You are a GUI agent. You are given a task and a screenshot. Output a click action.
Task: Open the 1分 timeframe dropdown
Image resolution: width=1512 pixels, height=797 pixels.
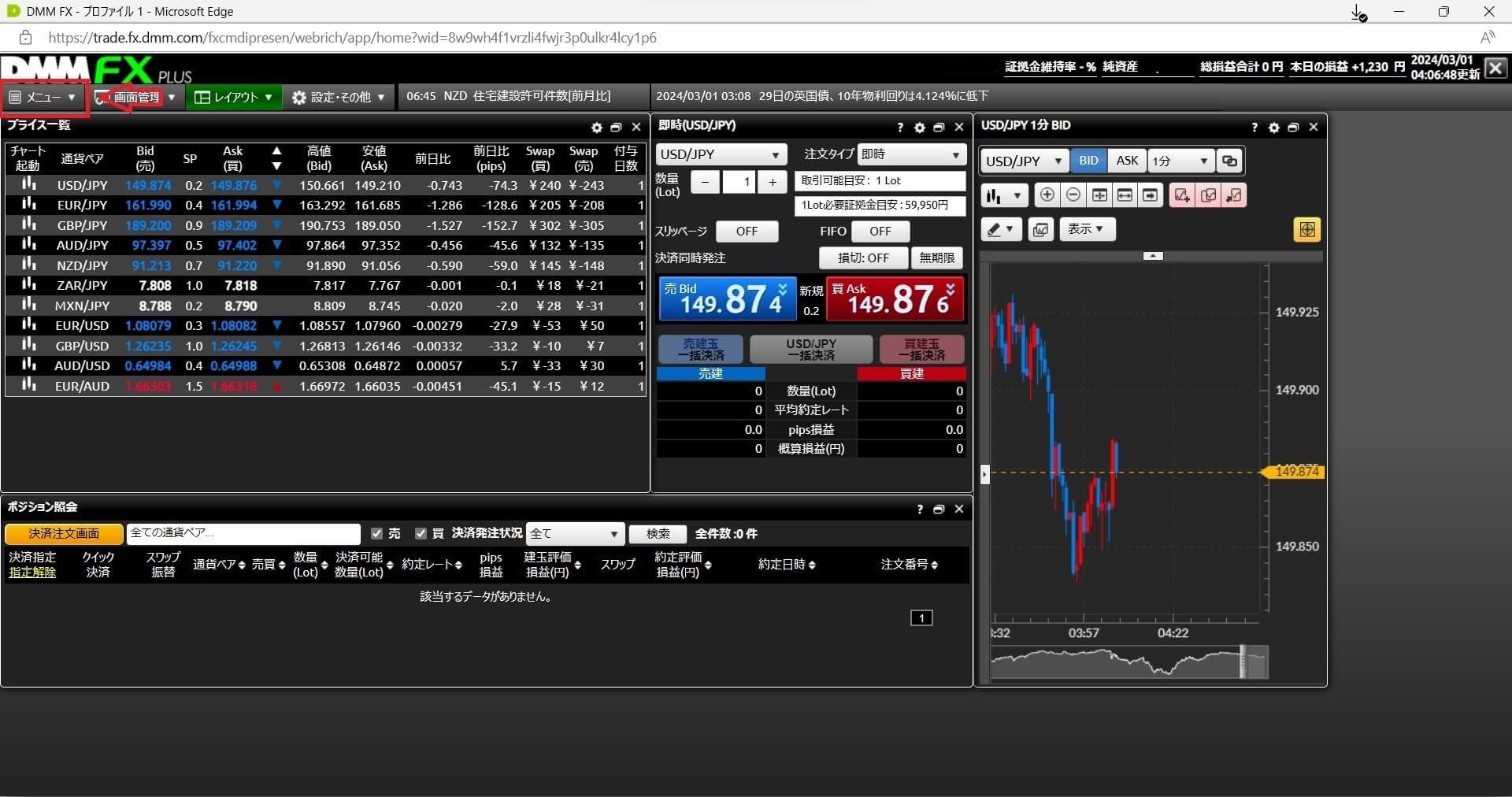[x=1180, y=161]
